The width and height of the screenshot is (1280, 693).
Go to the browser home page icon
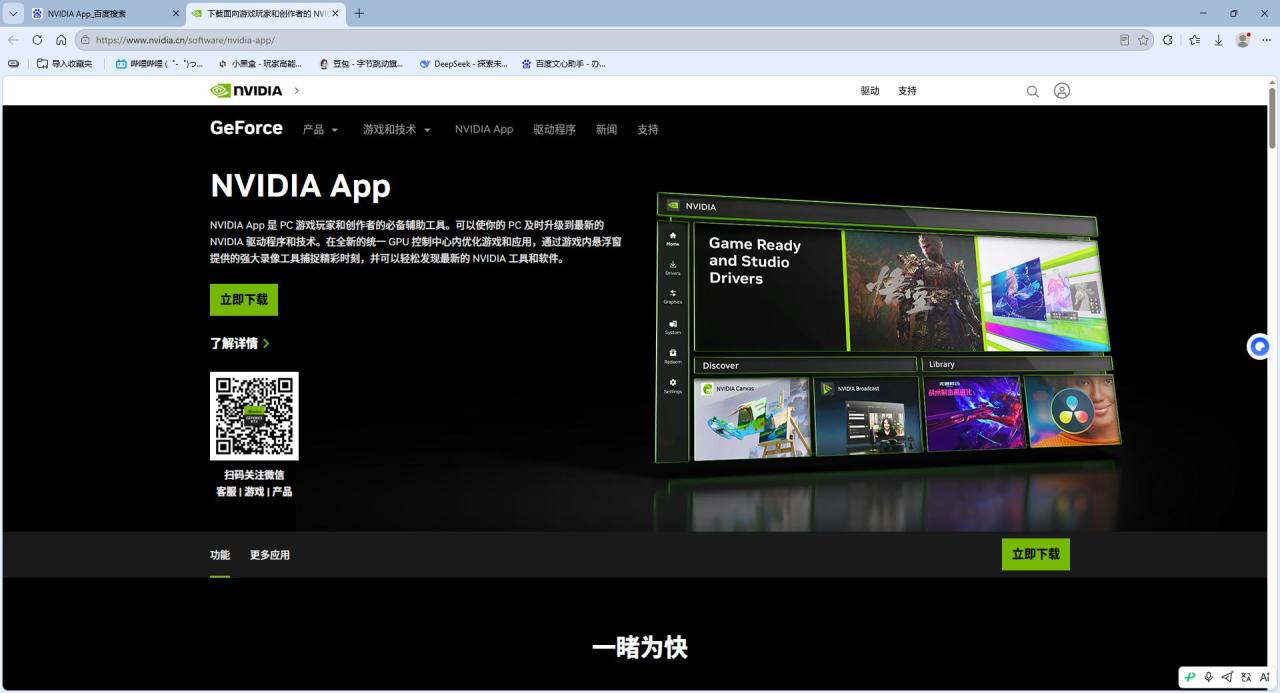[61, 40]
